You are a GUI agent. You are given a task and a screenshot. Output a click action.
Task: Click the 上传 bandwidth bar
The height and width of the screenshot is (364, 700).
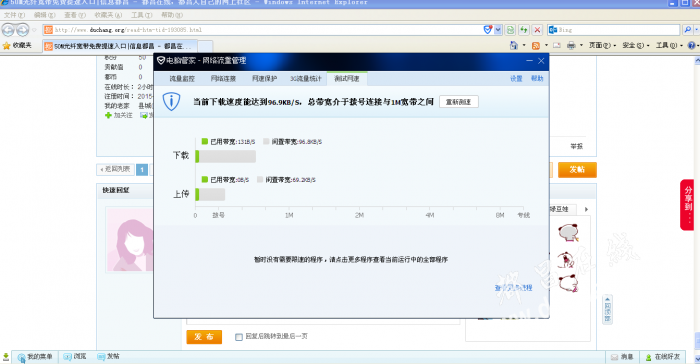click(x=210, y=194)
